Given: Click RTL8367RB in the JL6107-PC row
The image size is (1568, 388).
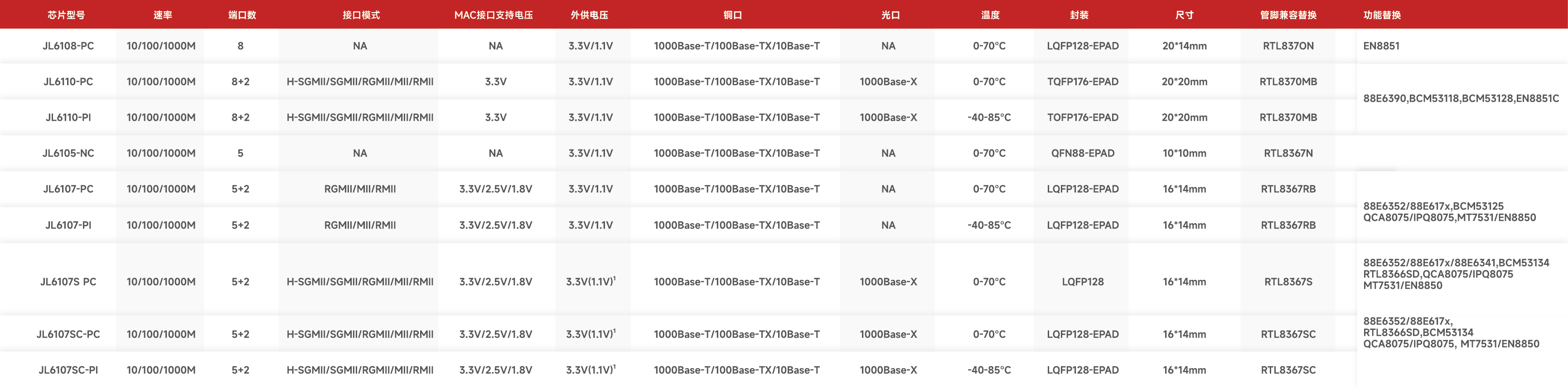Looking at the screenshot, I should (1288, 189).
